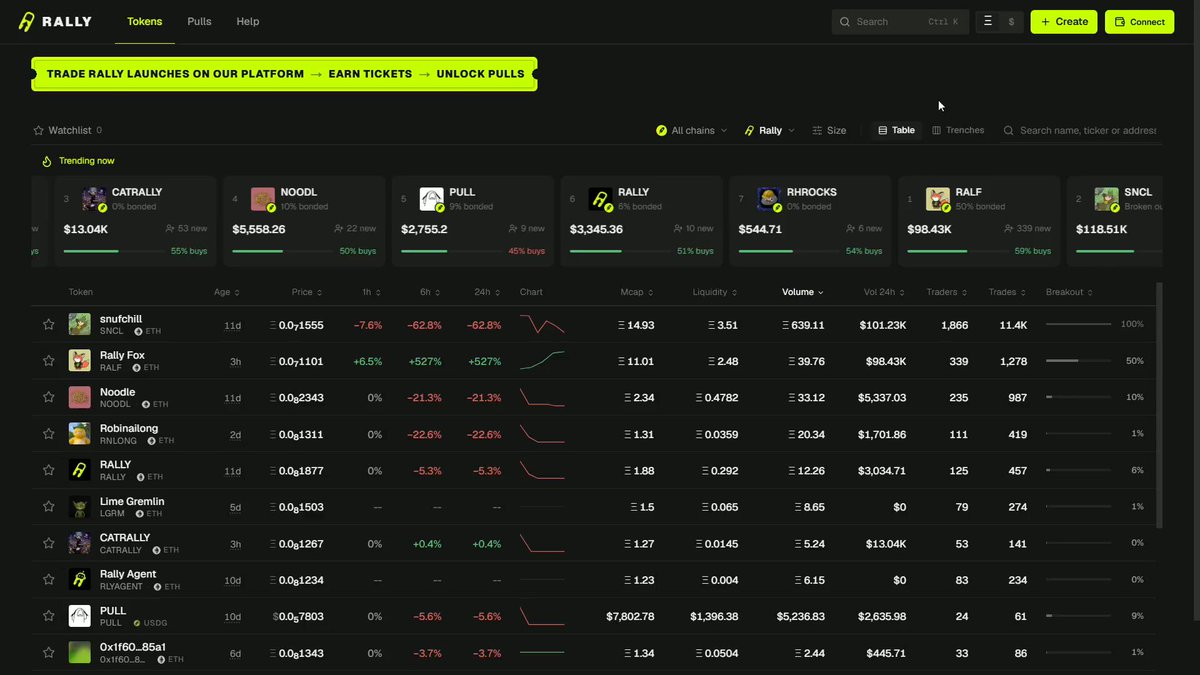Click the Search name, ticker or address field
This screenshot has height=675, width=1200.
1080,131
